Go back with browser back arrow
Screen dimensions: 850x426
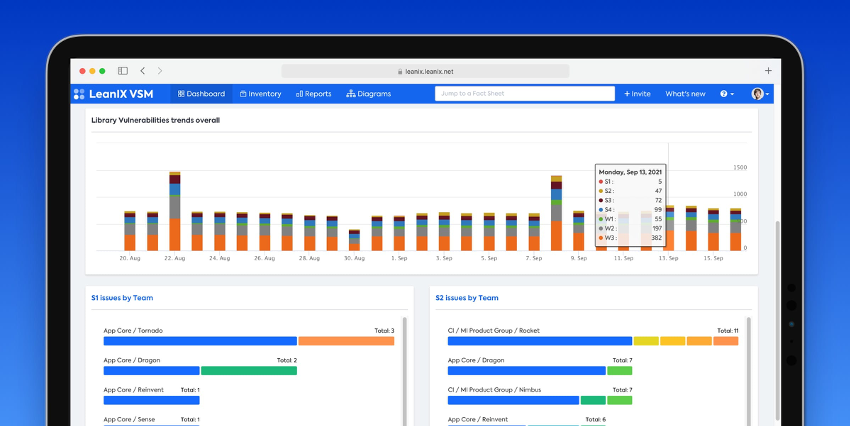143,71
